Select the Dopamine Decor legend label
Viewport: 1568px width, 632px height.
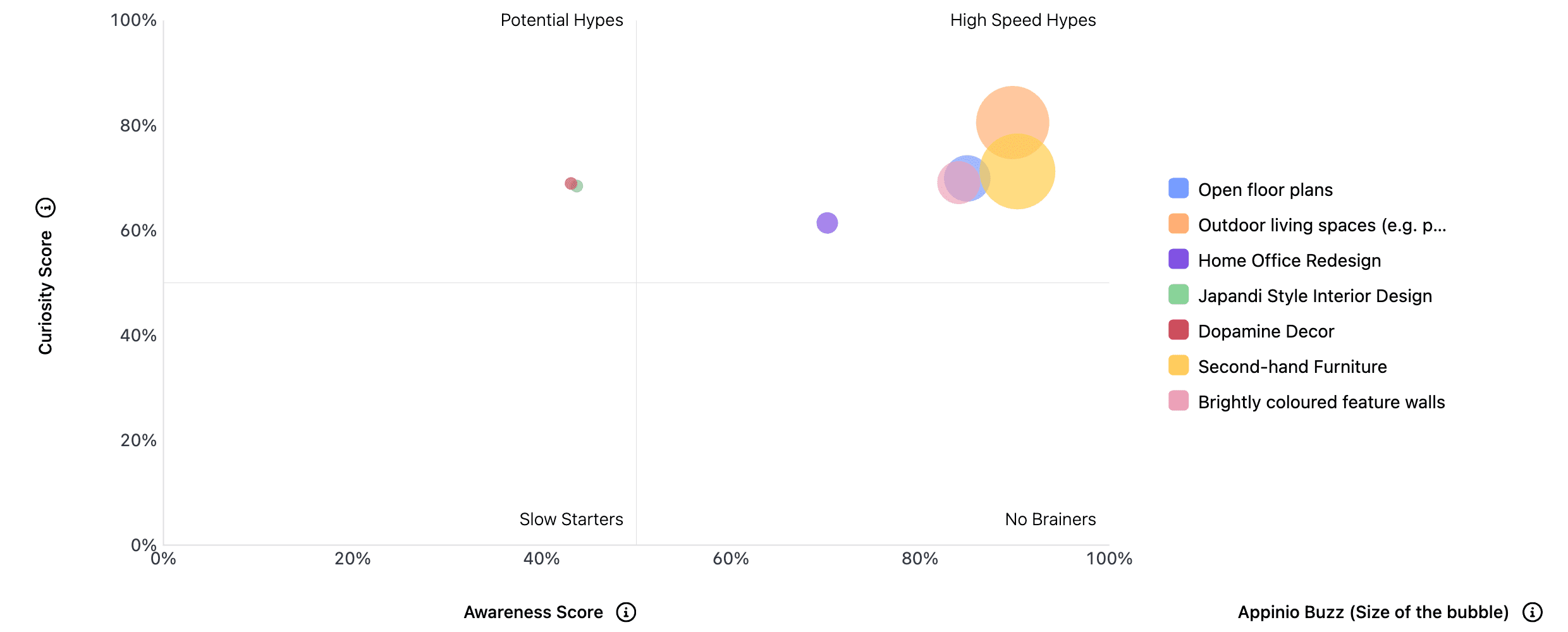point(1266,331)
